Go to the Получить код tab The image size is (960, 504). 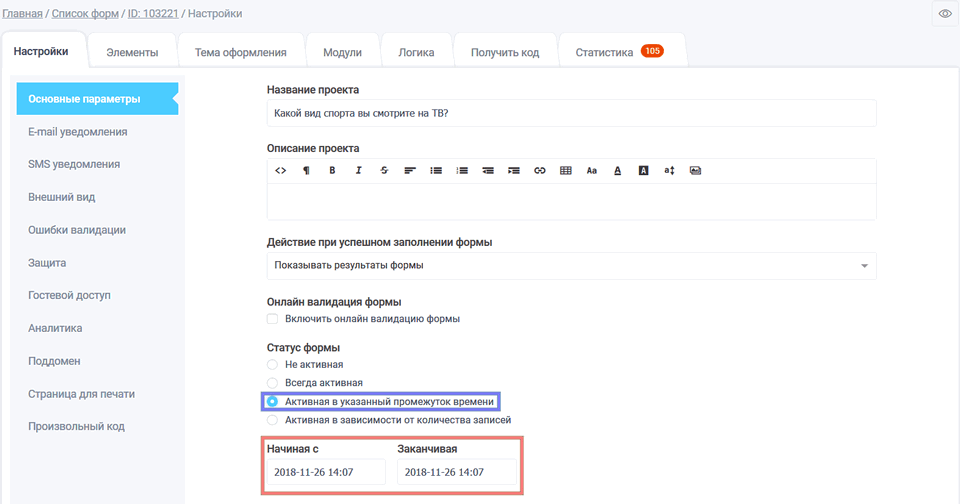click(x=505, y=52)
